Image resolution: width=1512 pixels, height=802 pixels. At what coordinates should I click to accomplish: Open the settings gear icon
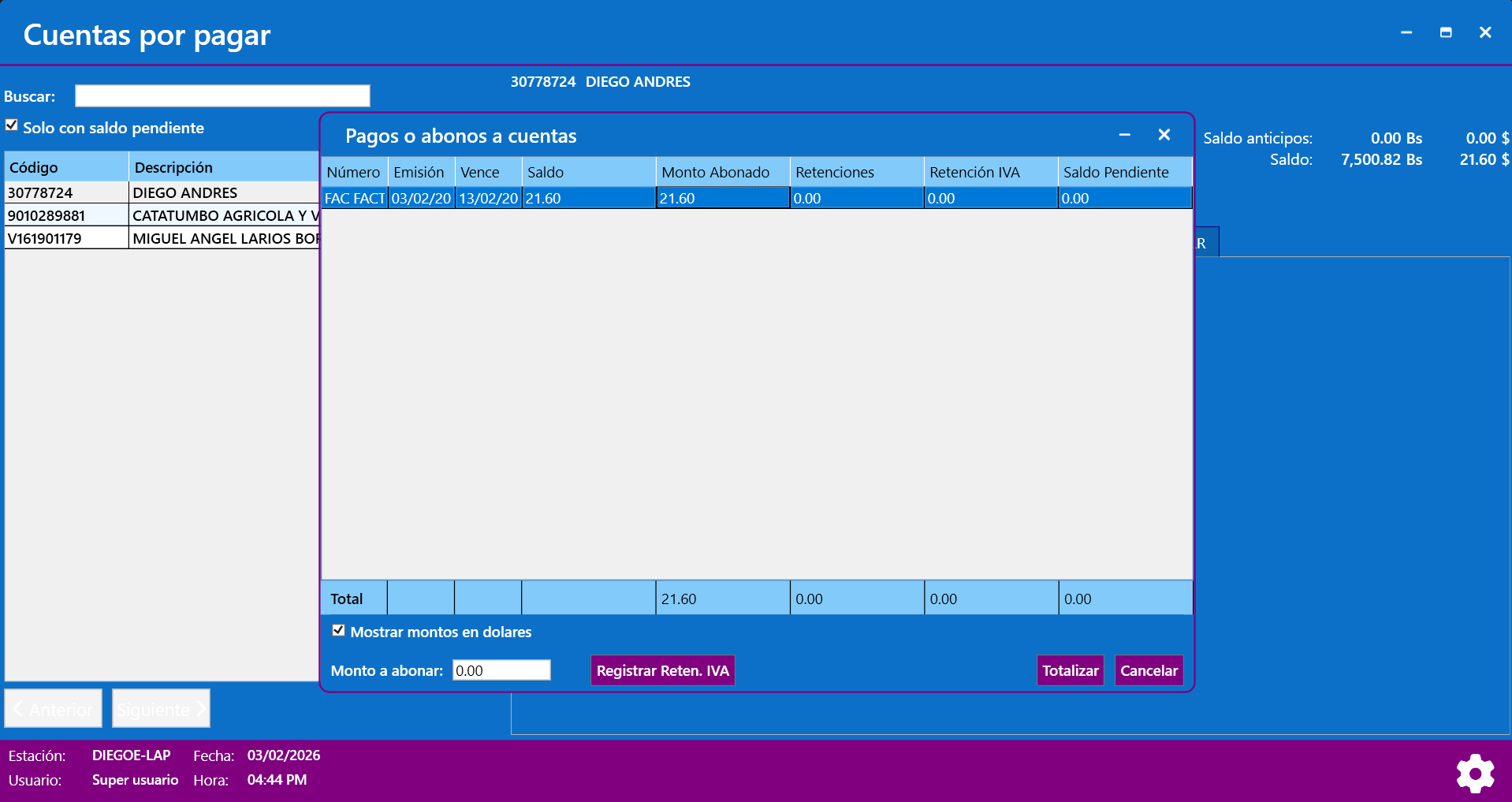coord(1475,774)
